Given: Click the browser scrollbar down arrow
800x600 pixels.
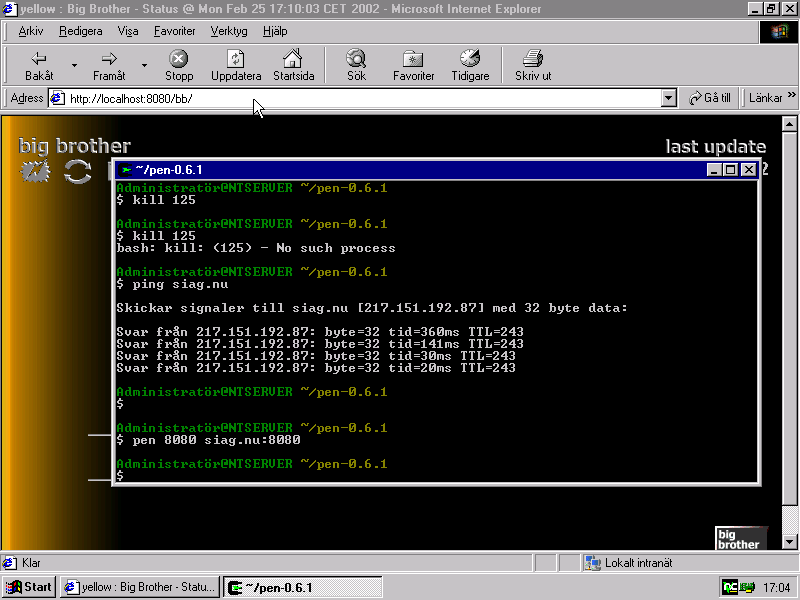Looking at the screenshot, I should pos(789,542).
